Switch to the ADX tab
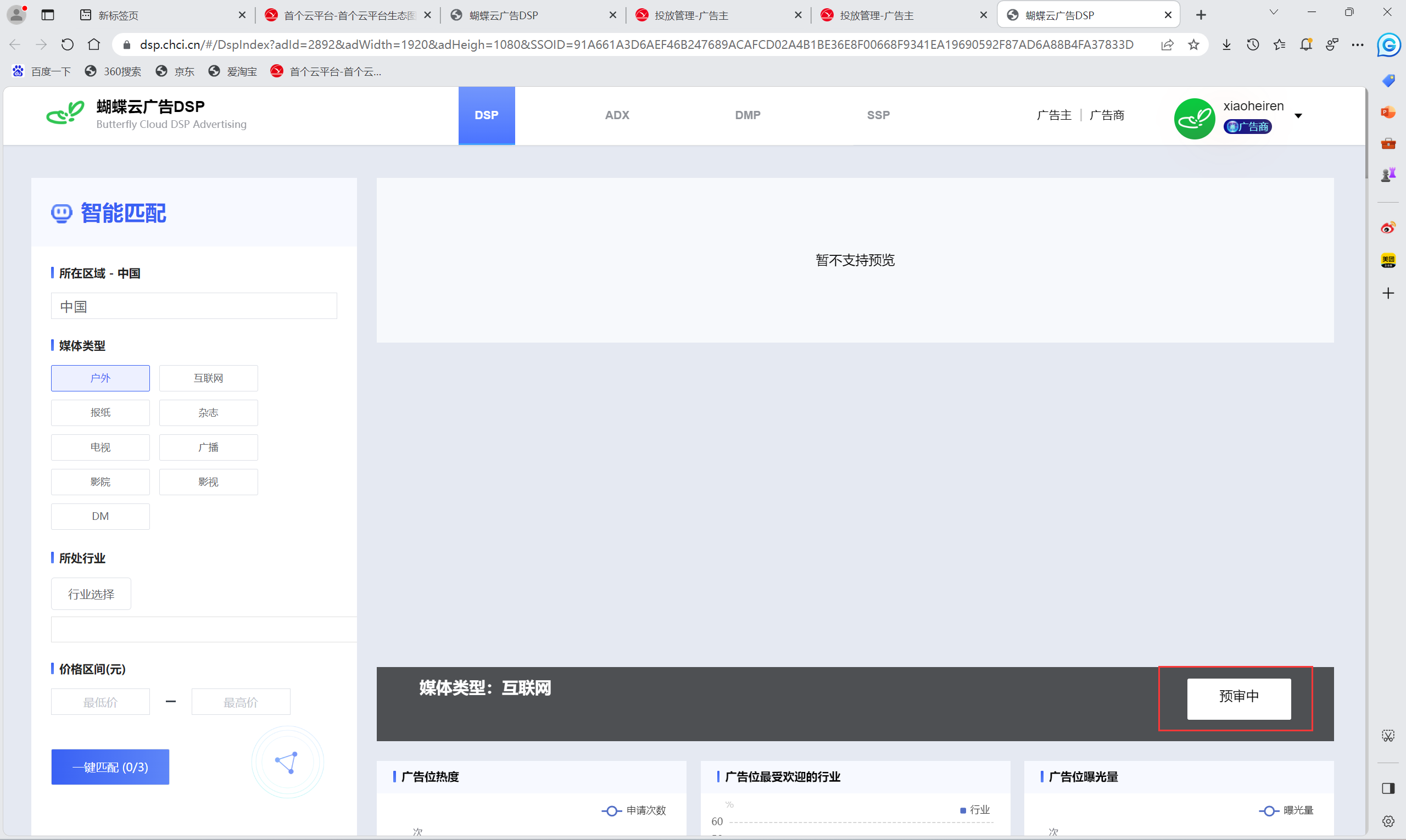Image resolution: width=1406 pixels, height=840 pixels. pyautogui.click(x=617, y=115)
